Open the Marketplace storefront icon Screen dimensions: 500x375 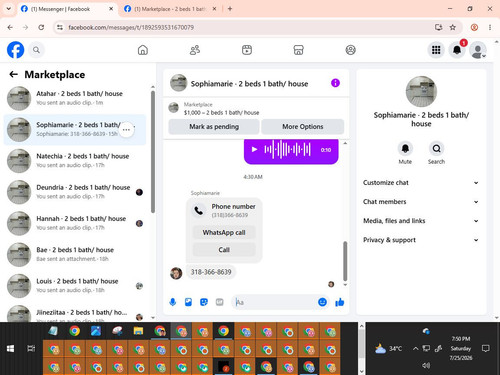[298, 50]
